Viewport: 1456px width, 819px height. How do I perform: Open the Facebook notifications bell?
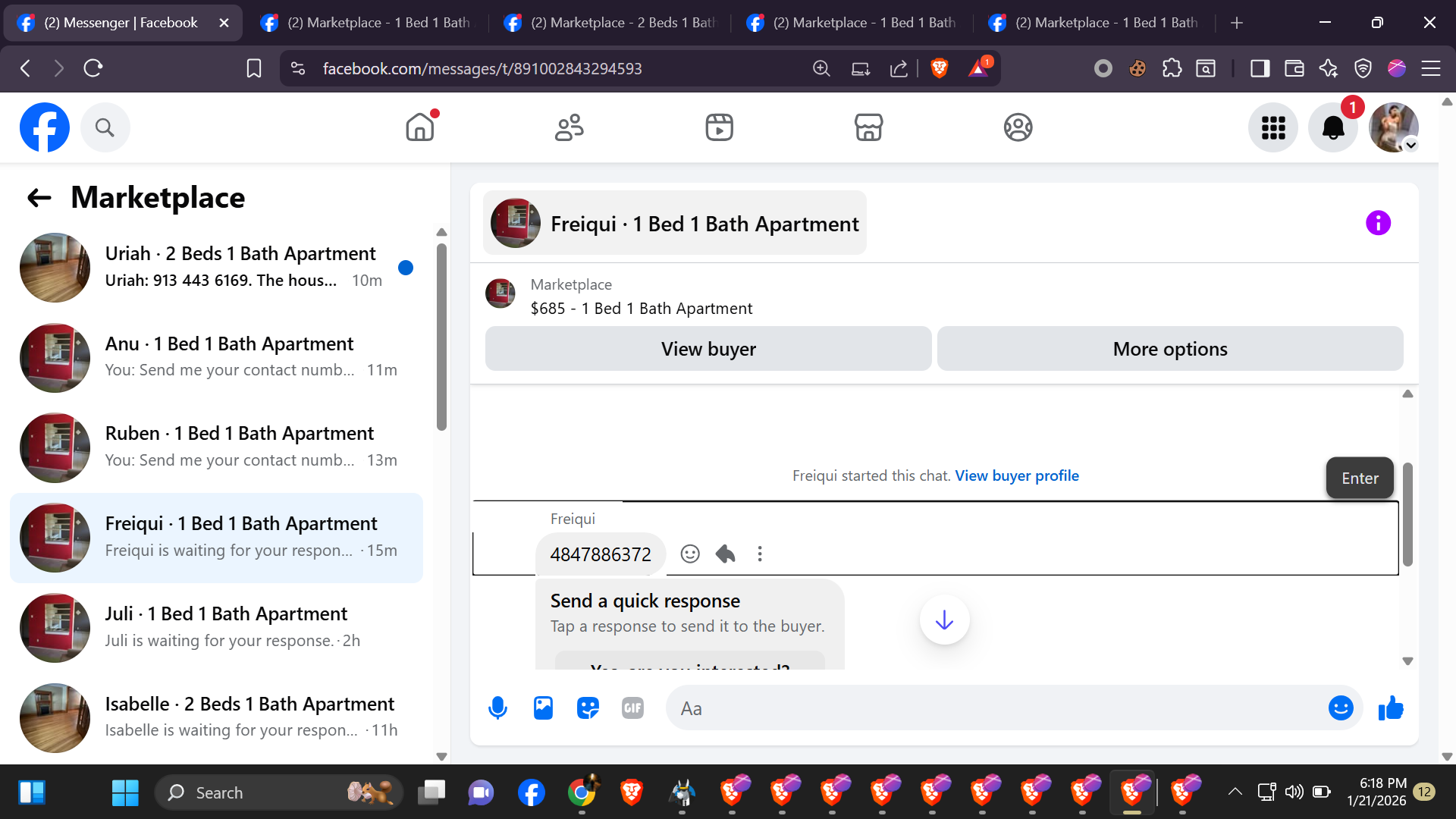click(1333, 127)
